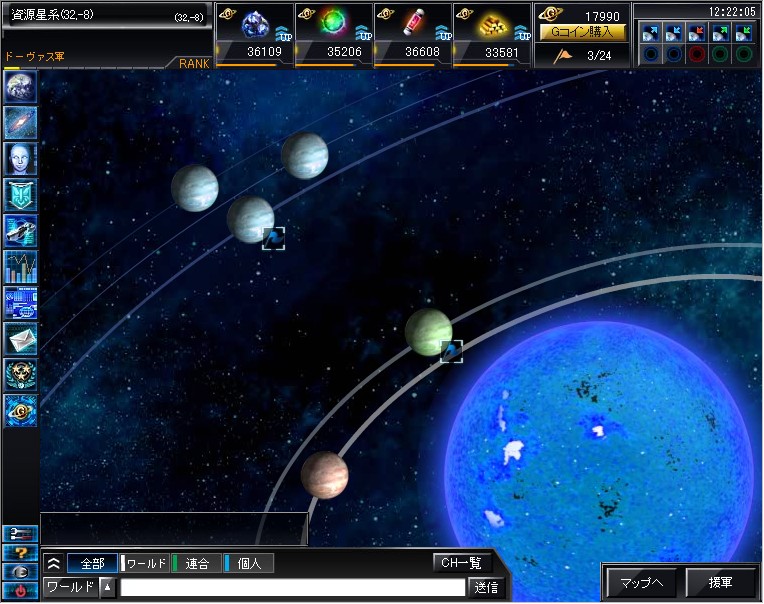The width and height of the screenshot is (764, 604).
Task: Open the G coin shop sidebar icon
Action: [x=20, y=411]
